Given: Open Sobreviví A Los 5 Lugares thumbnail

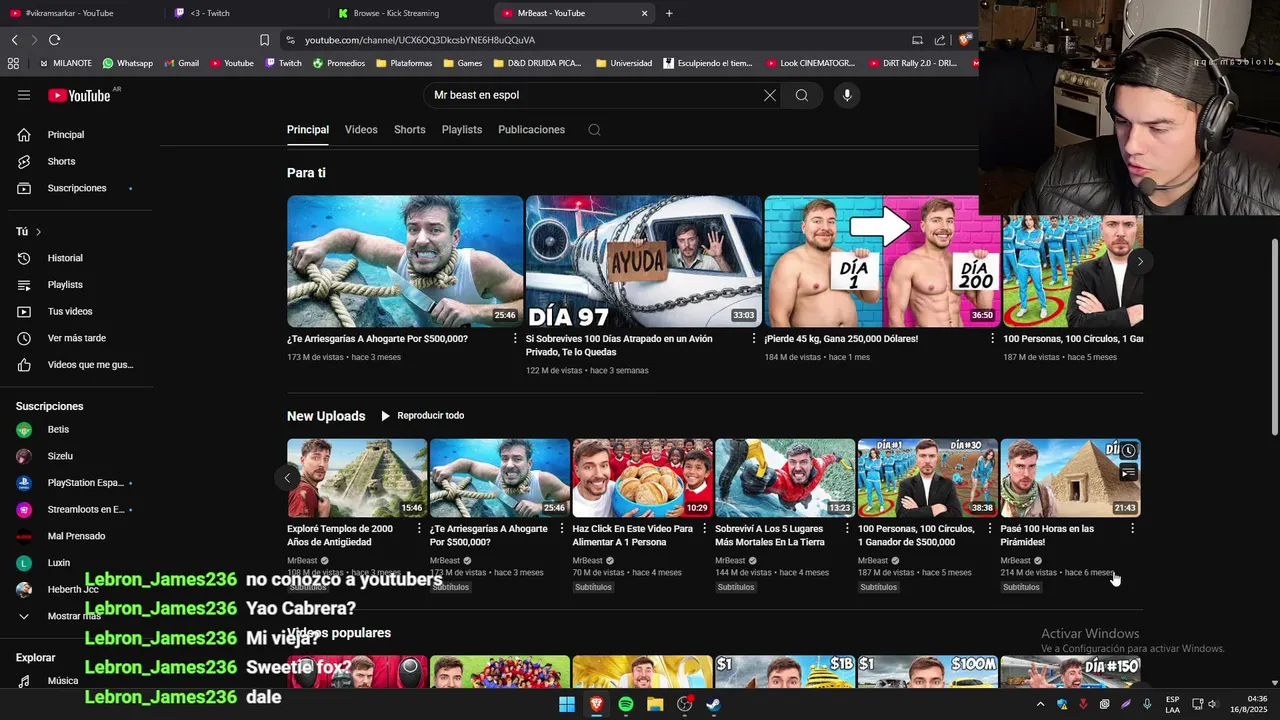Looking at the screenshot, I should (x=785, y=478).
